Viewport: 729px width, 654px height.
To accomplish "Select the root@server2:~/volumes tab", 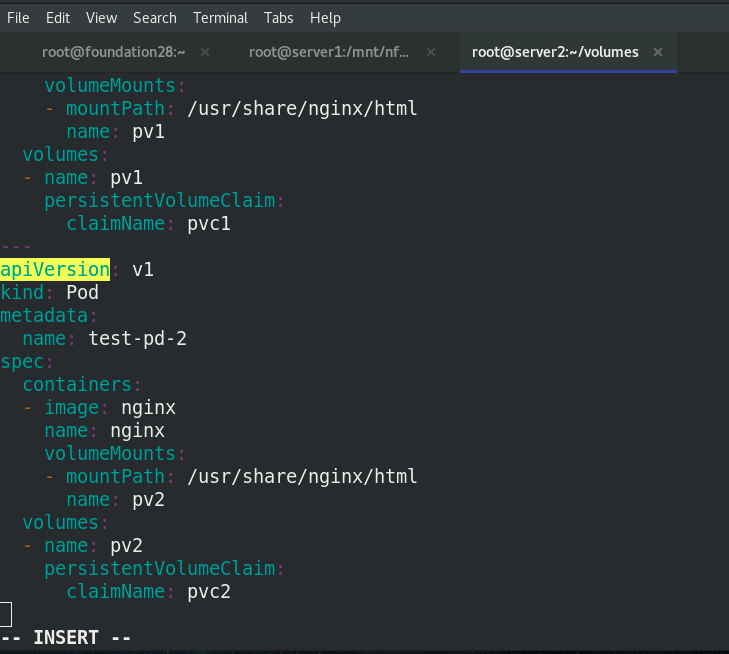I will coord(555,52).
